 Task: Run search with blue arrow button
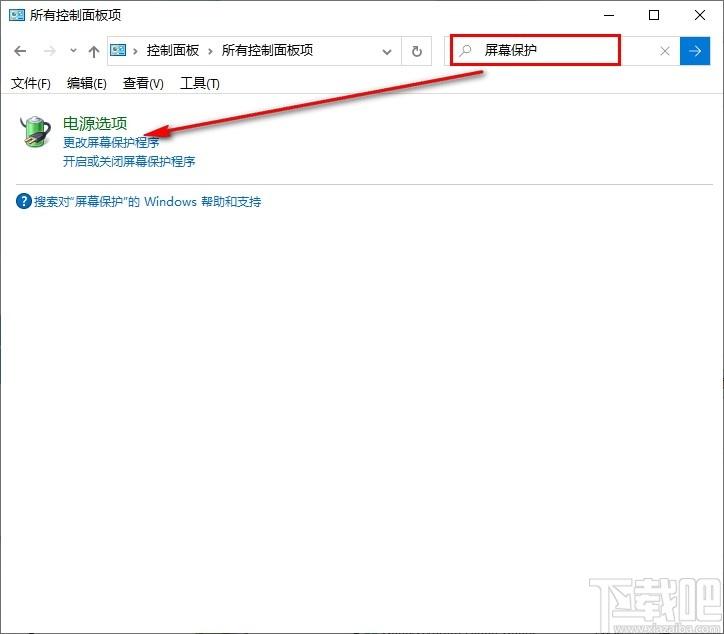click(694, 51)
